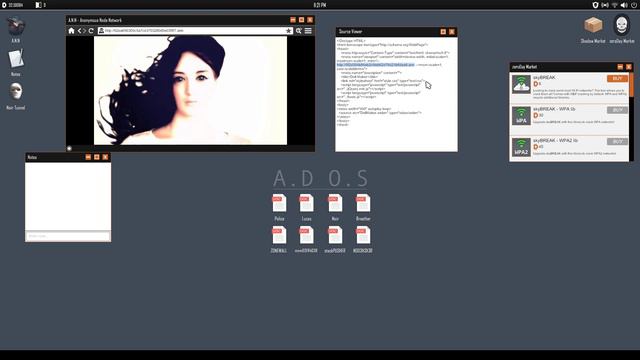Toggle the sound speaker icon
Image resolution: width=640 pixels, height=360 pixels.
[624, 5]
